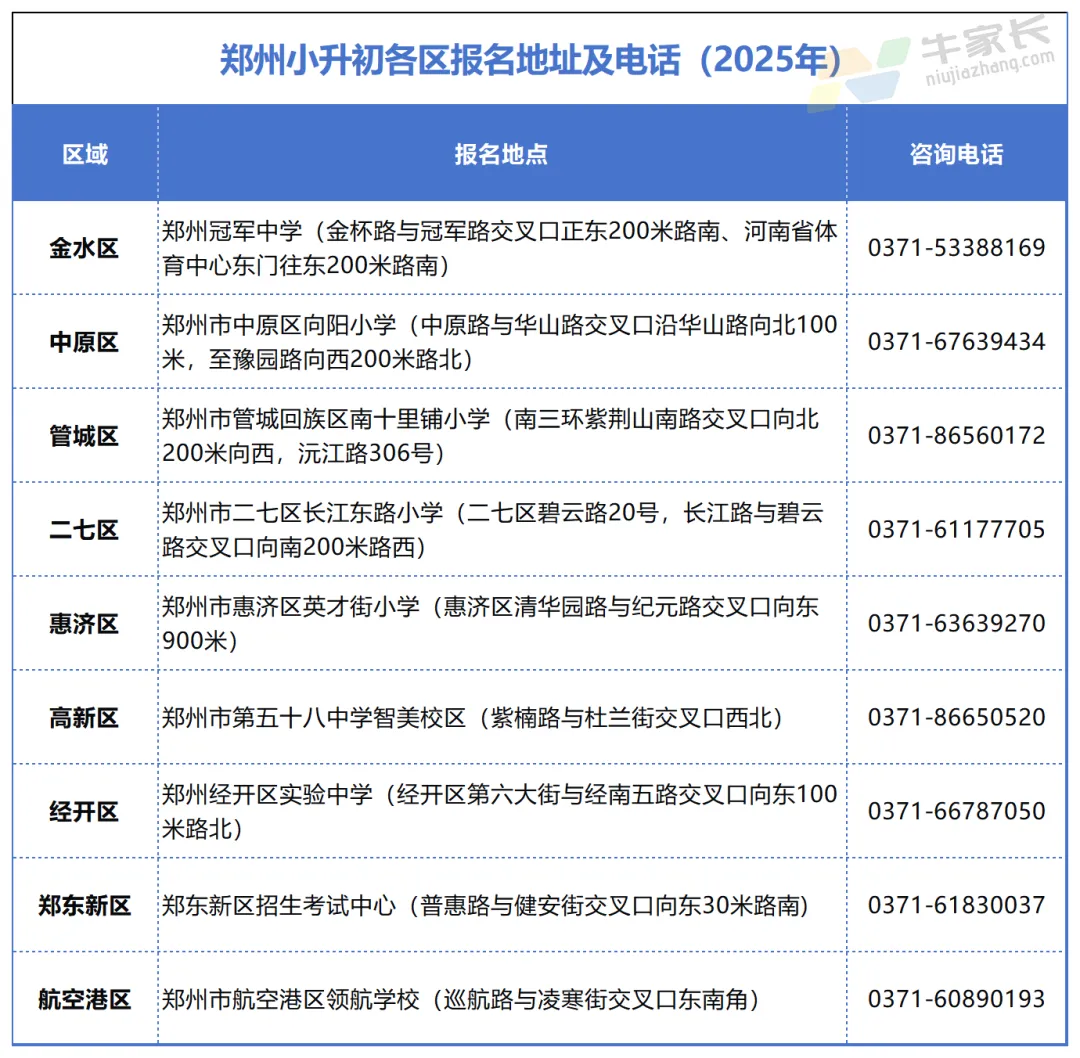Click phone number 0371-66787050

pos(957,811)
